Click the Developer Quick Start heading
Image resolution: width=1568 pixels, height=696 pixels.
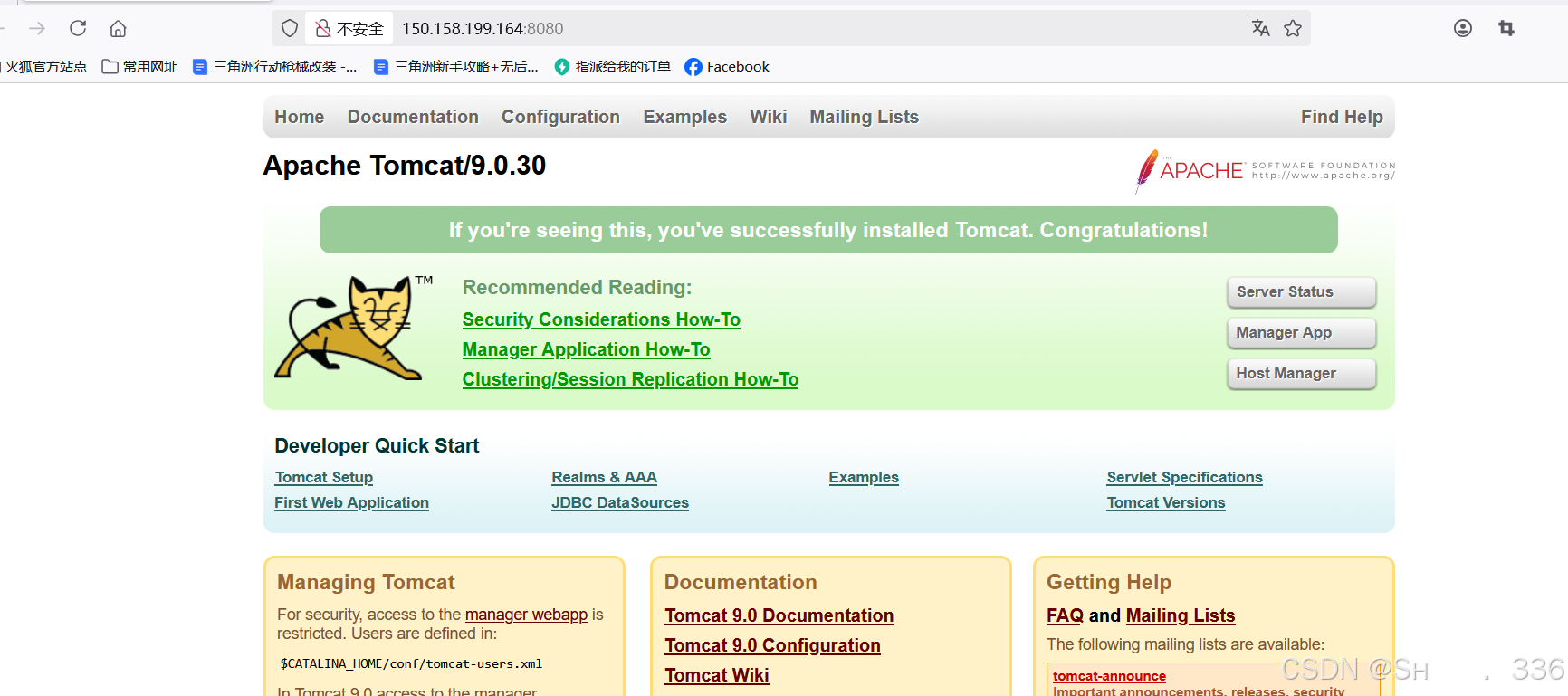pyautogui.click(x=377, y=445)
